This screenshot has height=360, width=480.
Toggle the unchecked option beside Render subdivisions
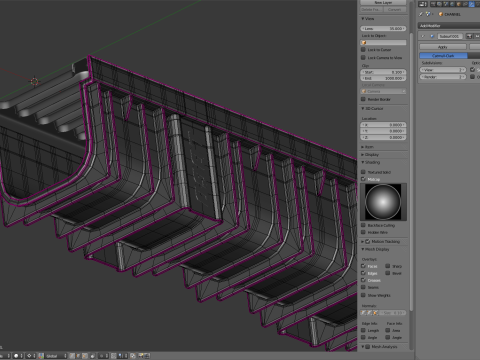tap(472, 77)
